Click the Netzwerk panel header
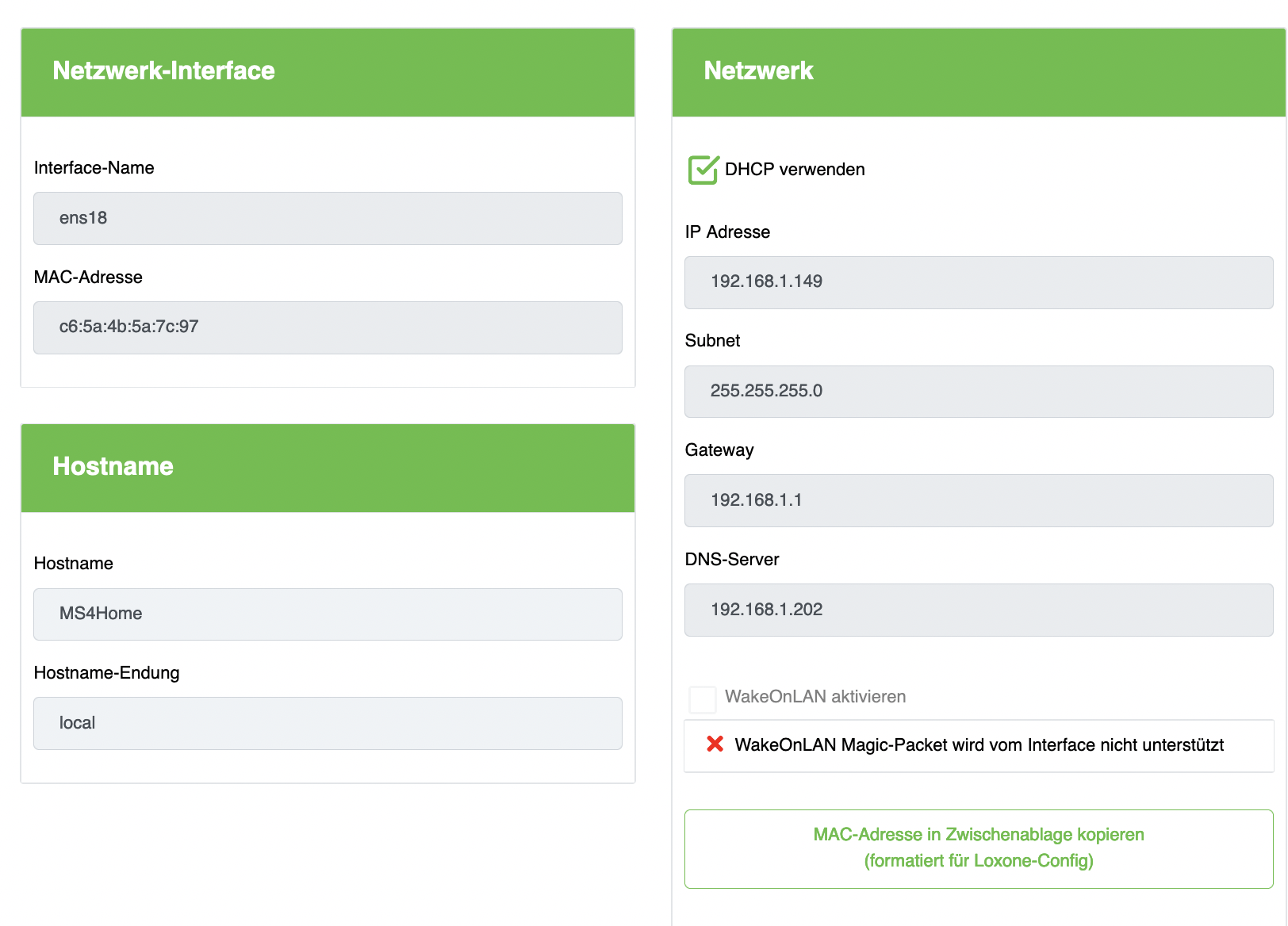 click(978, 72)
